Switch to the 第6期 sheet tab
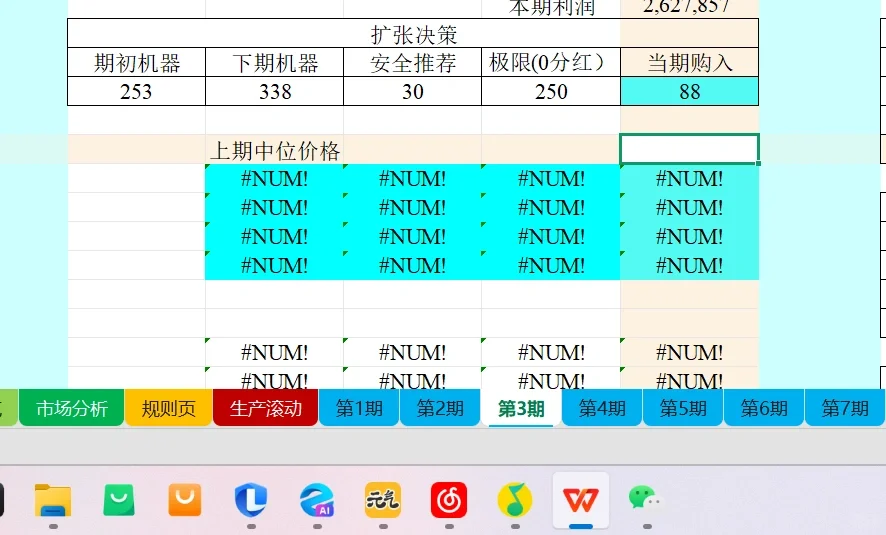This screenshot has height=535, width=886. coord(764,407)
